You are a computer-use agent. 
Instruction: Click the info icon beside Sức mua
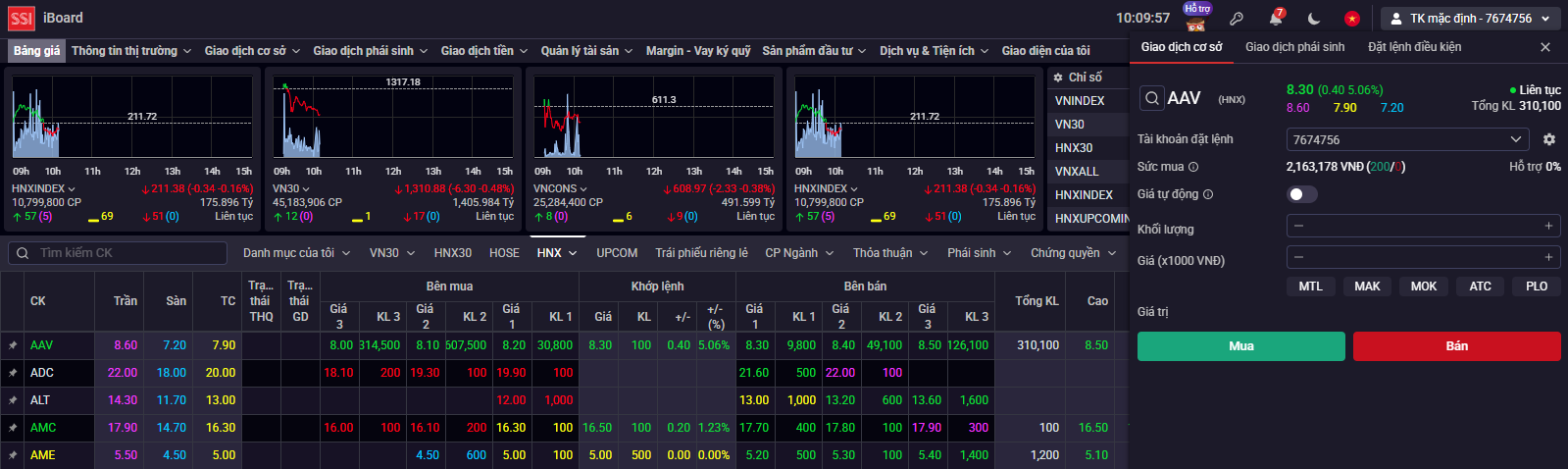[1193, 167]
